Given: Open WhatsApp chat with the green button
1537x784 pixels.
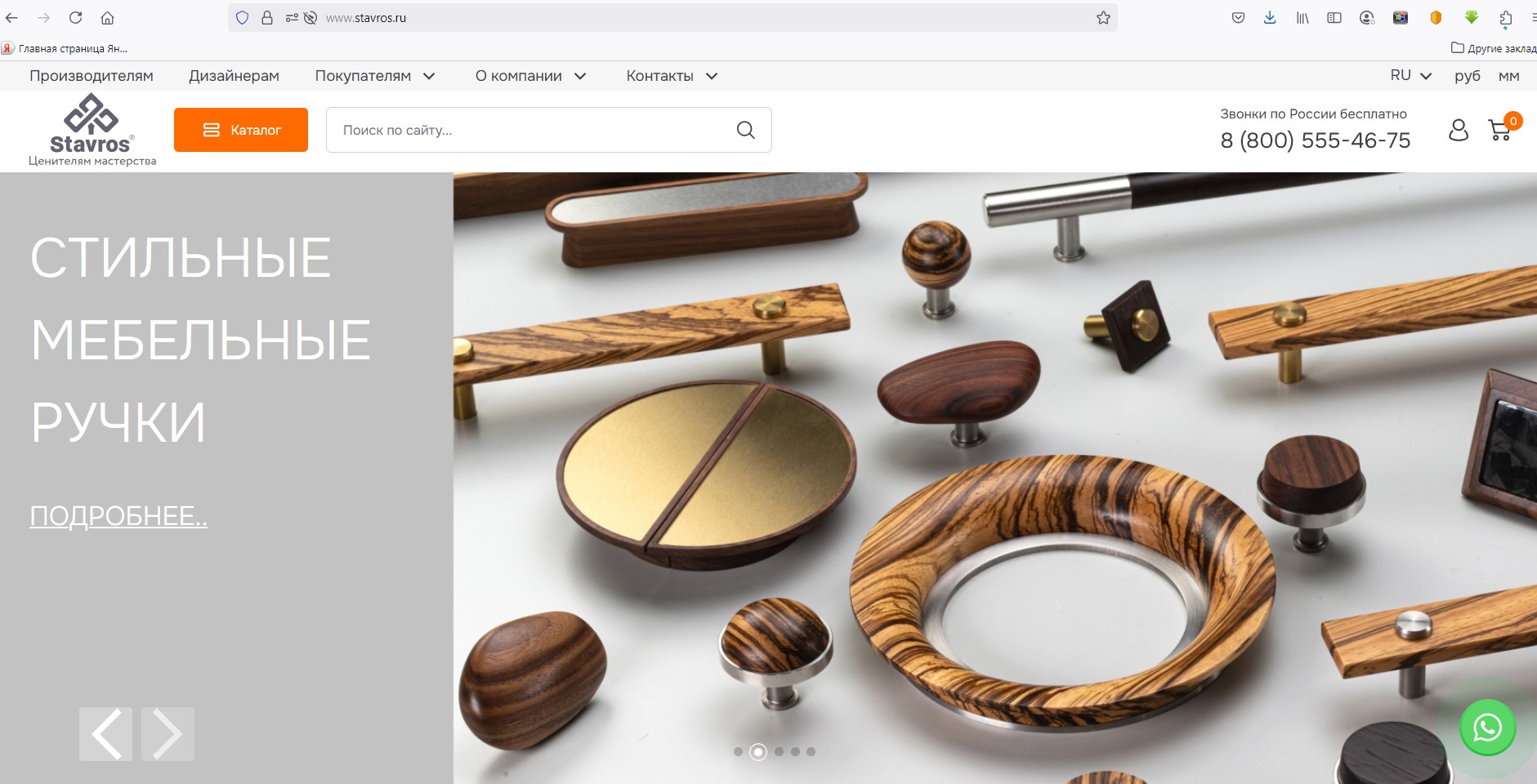Looking at the screenshot, I should (1487, 727).
